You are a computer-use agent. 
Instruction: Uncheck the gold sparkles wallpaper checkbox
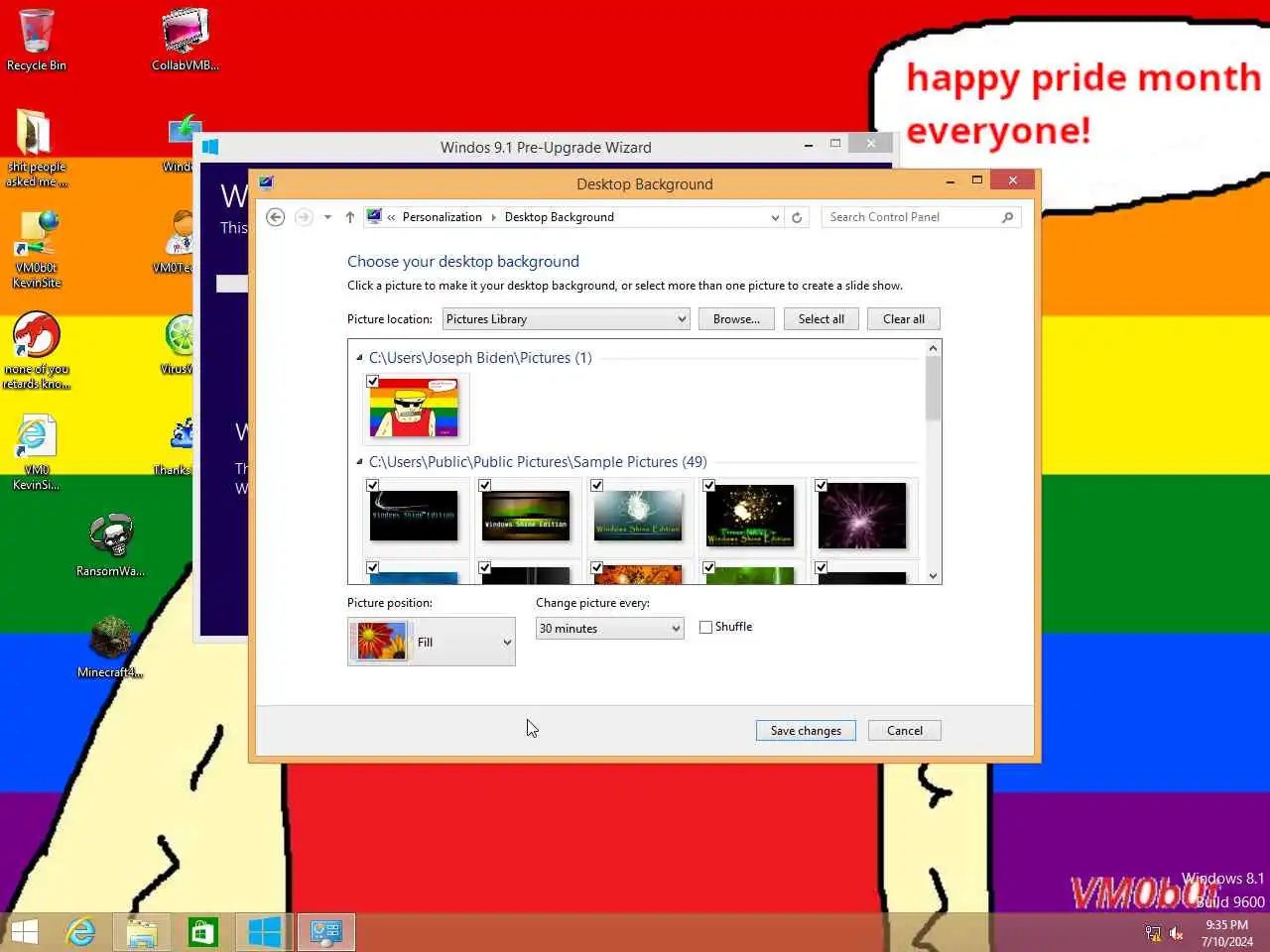[709, 486]
